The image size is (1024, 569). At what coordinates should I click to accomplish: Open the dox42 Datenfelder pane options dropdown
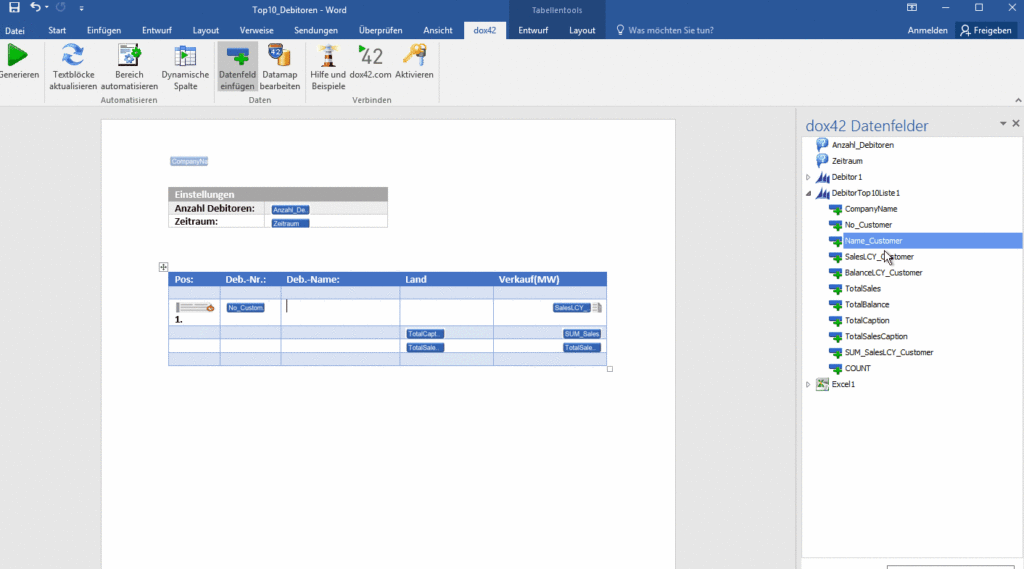coord(1003,124)
